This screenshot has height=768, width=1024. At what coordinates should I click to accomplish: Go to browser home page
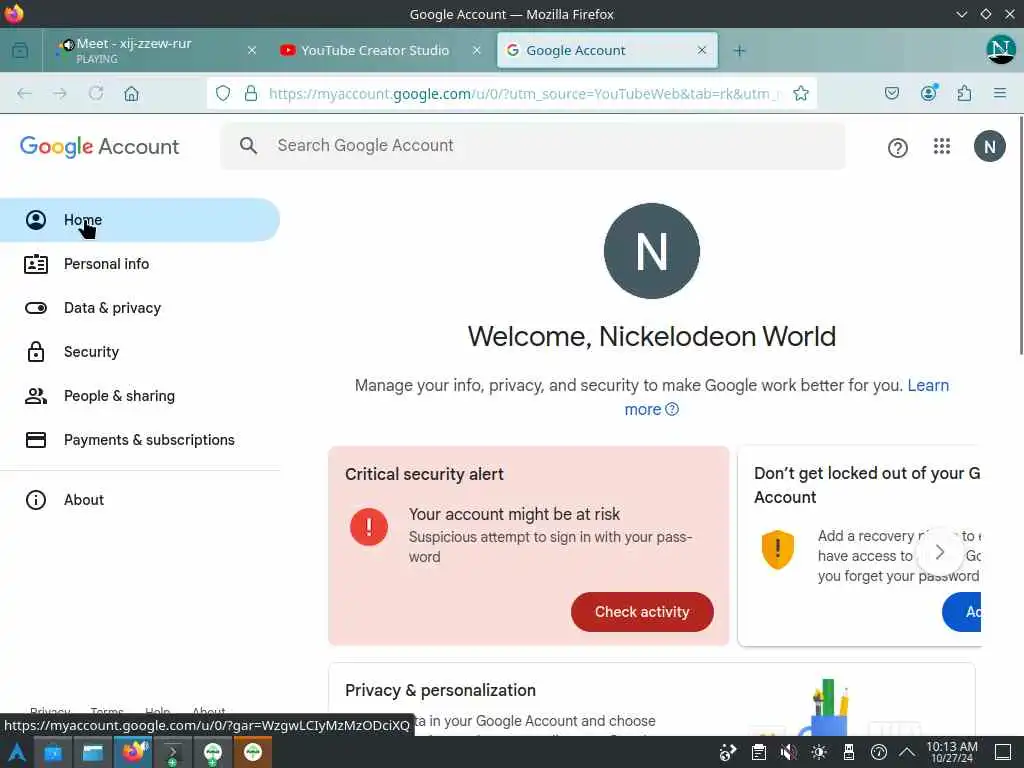click(x=131, y=93)
